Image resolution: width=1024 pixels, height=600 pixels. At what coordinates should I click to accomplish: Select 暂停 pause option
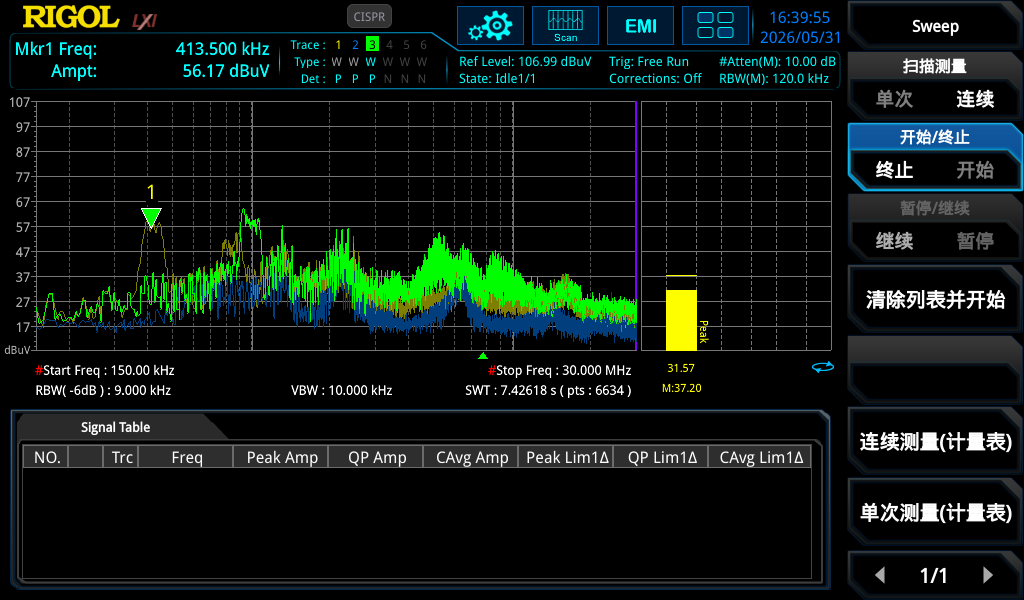[x=975, y=241]
